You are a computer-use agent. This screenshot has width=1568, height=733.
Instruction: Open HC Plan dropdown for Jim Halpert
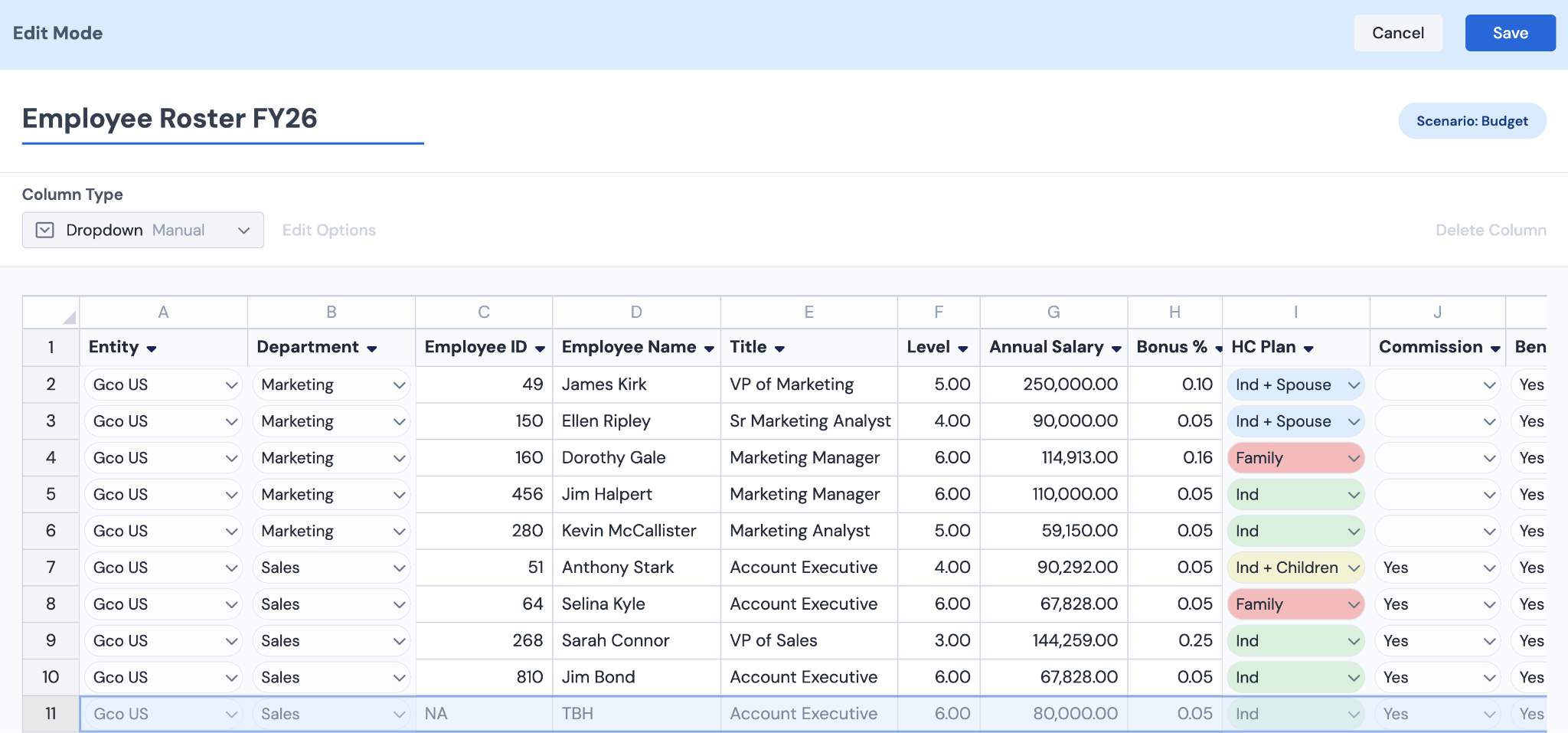tap(1295, 495)
